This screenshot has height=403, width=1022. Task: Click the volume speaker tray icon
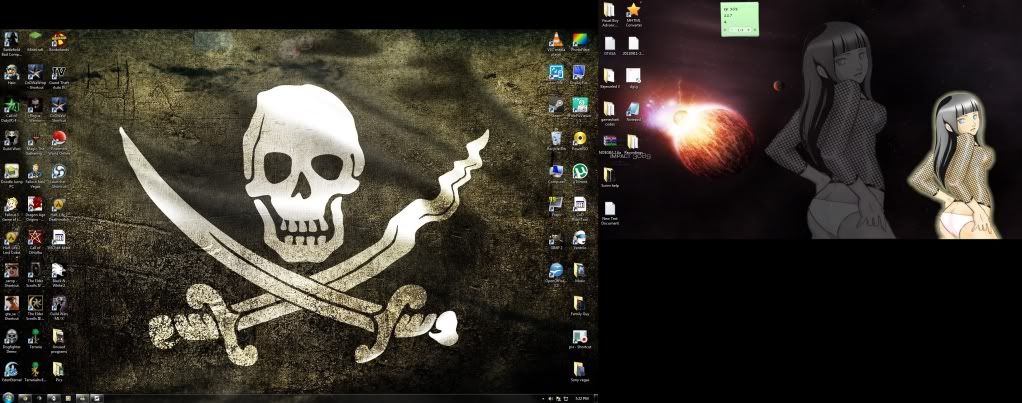(551, 398)
